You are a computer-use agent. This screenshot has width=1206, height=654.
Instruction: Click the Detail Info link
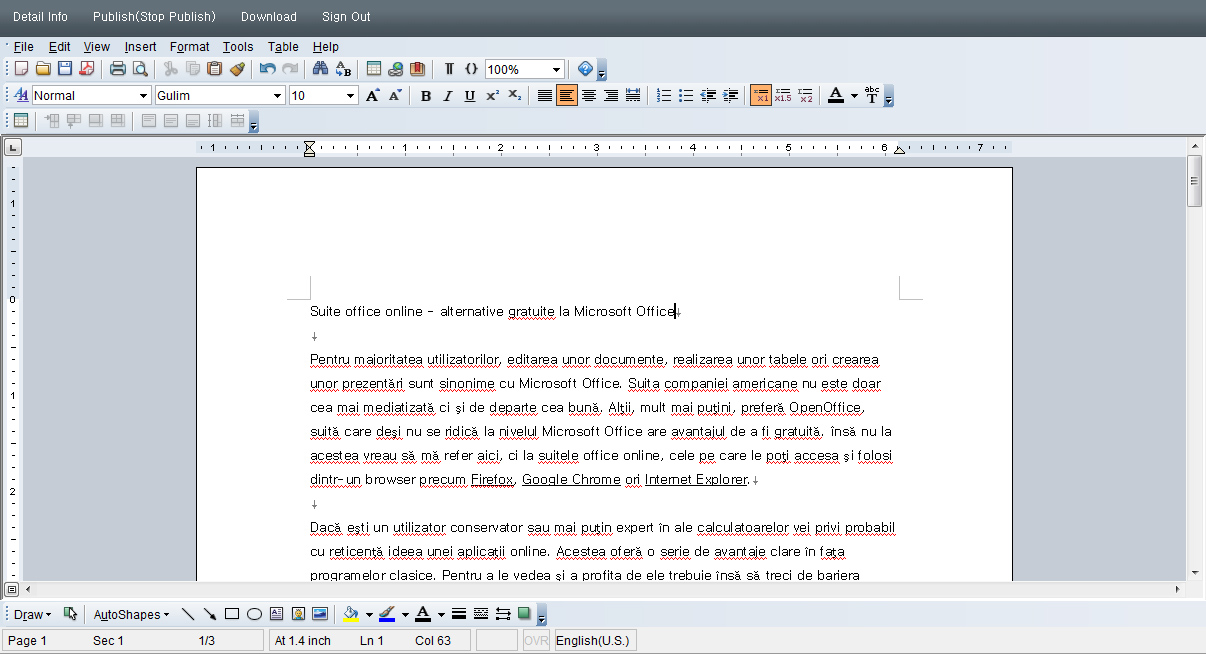(x=40, y=16)
